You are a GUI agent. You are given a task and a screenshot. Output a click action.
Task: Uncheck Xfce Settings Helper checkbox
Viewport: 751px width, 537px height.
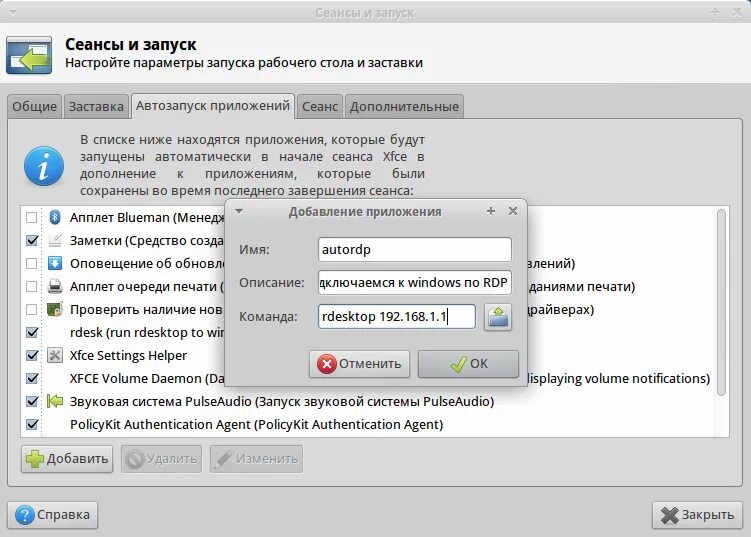pyautogui.click(x=32, y=355)
